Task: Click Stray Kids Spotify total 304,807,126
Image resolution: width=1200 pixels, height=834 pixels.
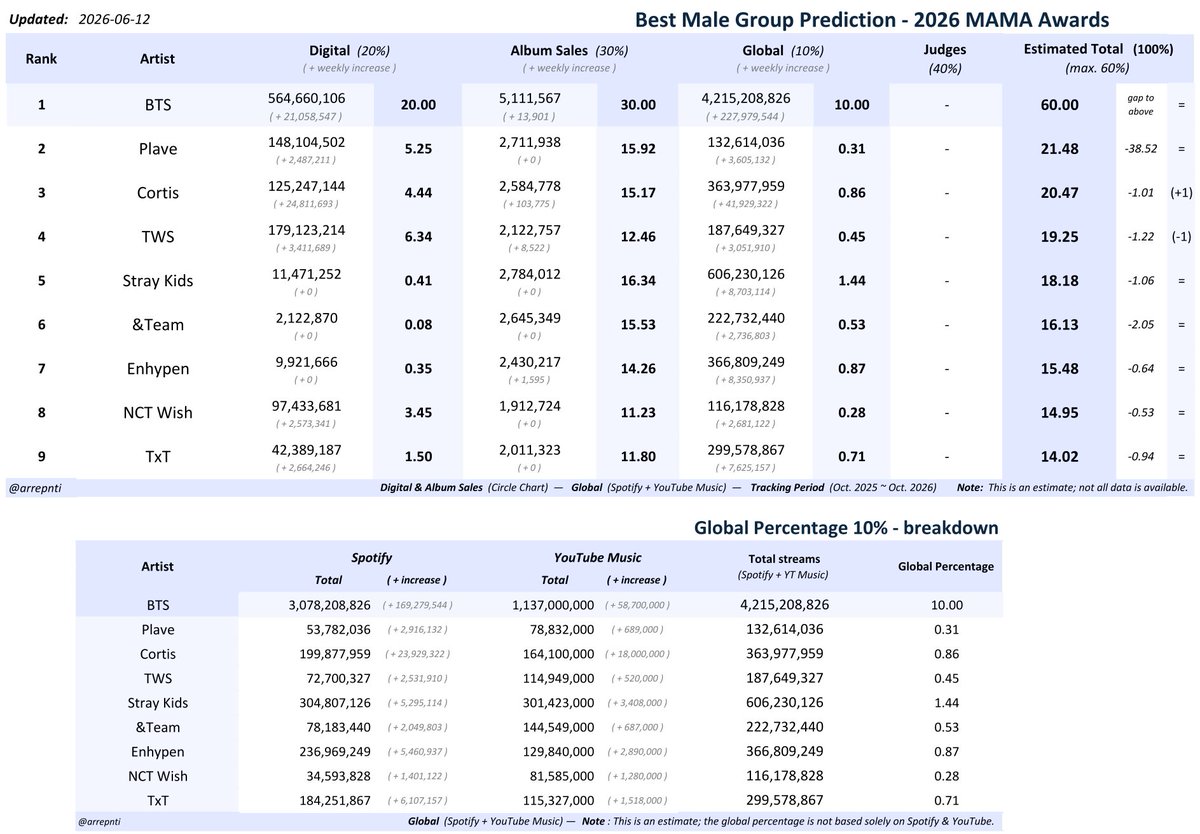Action: pyautogui.click(x=335, y=702)
